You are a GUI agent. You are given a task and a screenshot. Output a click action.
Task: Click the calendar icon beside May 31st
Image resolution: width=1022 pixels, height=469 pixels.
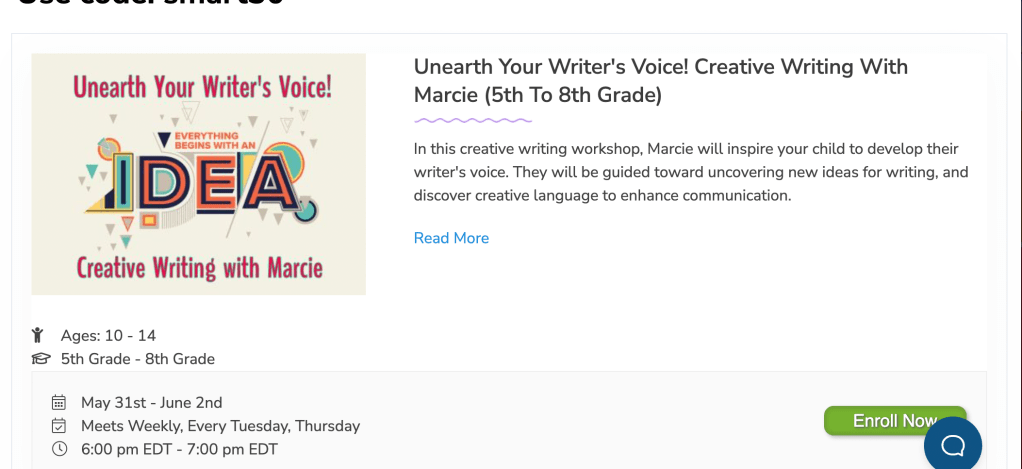tap(59, 403)
